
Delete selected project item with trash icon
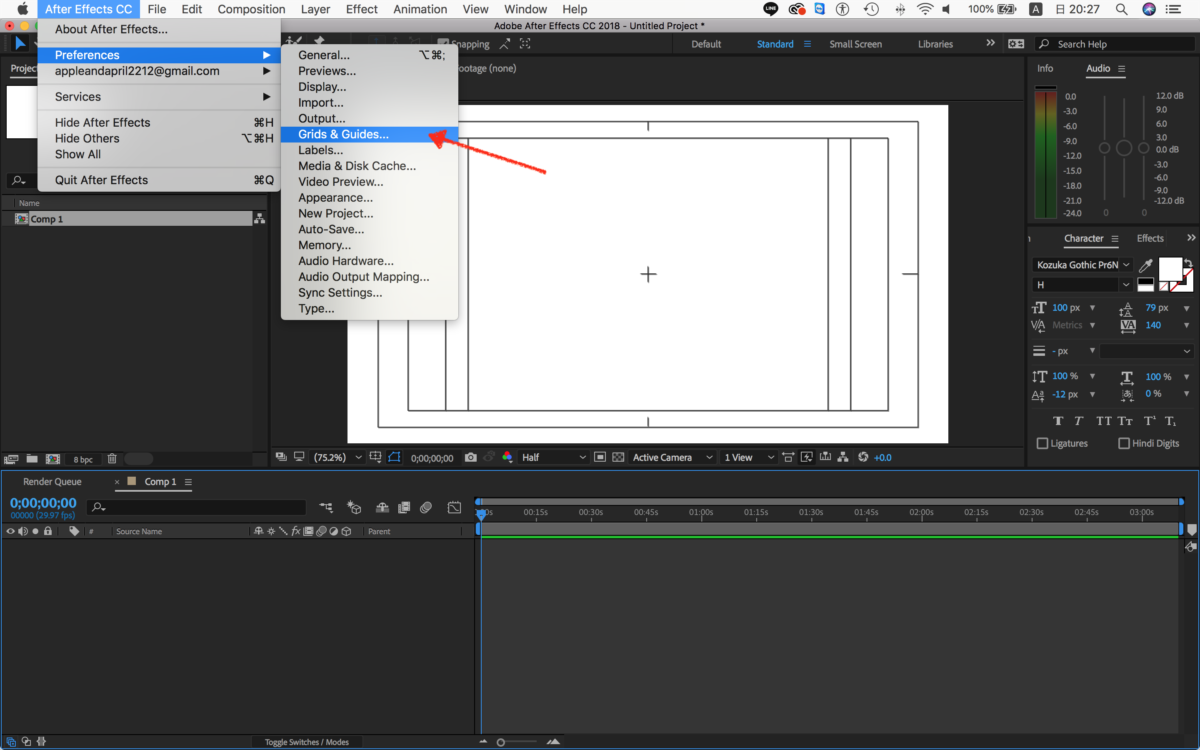[112, 459]
